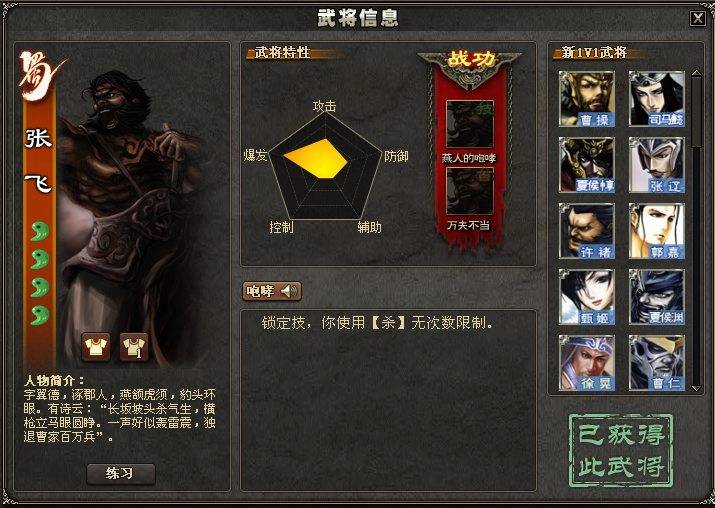Image resolution: width=715 pixels, height=508 pixels.
Task: Open the 燕人的咆哮 merit icon
Action: coord(470,124)
